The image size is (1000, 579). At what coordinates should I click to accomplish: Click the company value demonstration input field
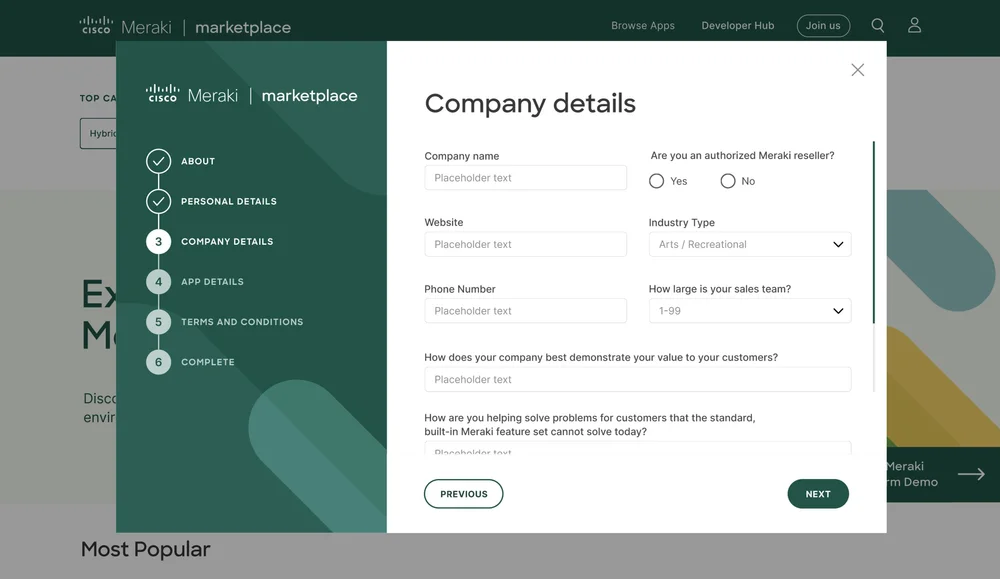(638, 379)
